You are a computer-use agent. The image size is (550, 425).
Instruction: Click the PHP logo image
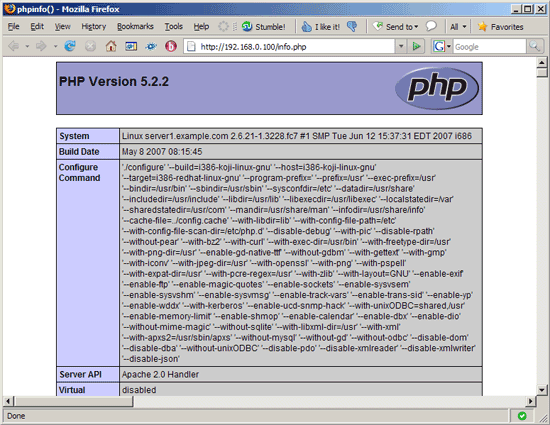[437, 88]
